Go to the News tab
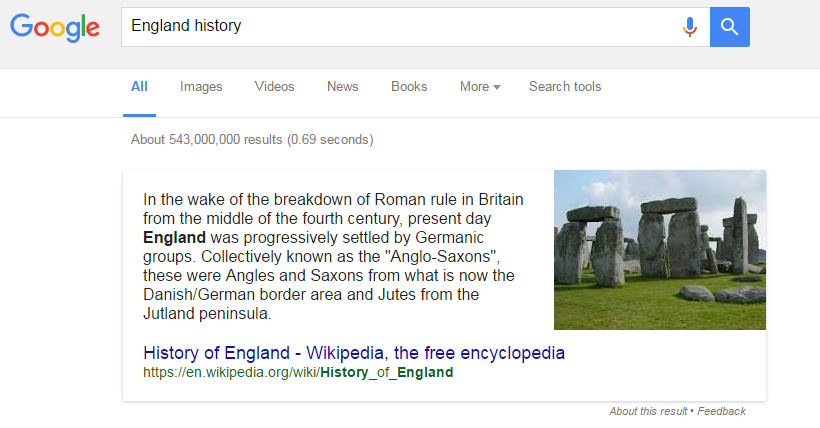Viewport: 820px width, 428px height. point(342,87)
